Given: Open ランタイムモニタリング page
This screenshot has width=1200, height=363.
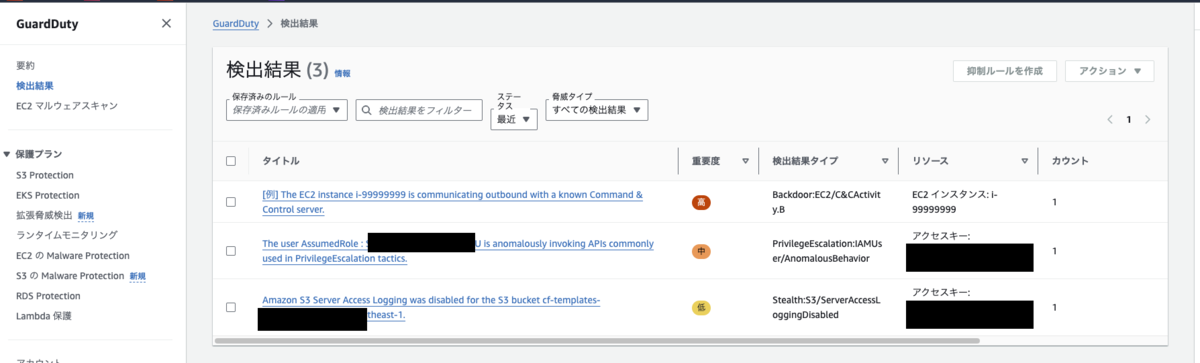Looking at the screenshot, I should pyautogui.click(x=66, y=235).
